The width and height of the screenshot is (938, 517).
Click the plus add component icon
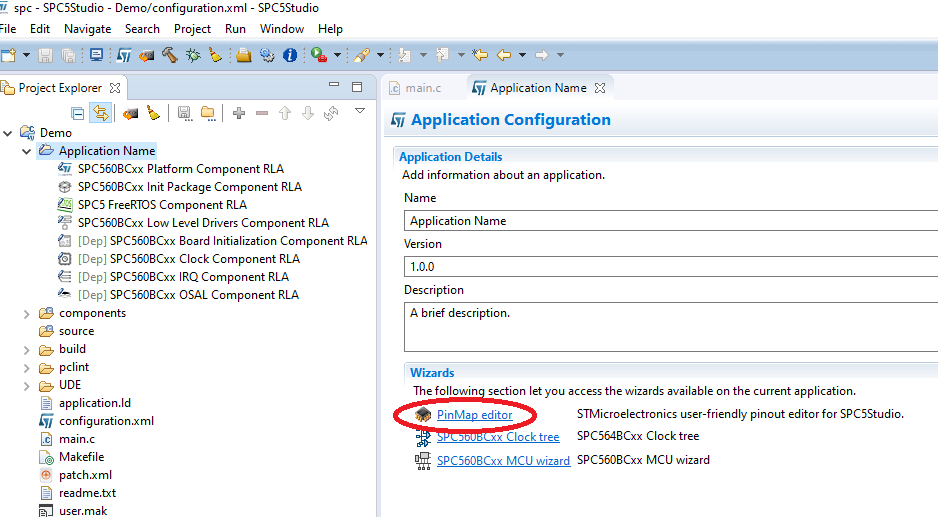click(x=239, y=113)
